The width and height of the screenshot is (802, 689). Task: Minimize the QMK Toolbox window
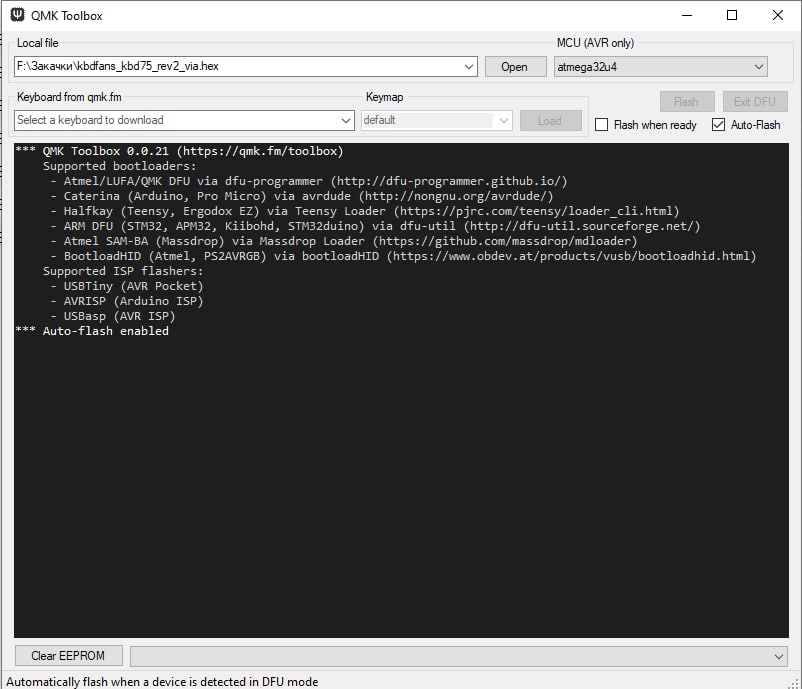(687, 15)
